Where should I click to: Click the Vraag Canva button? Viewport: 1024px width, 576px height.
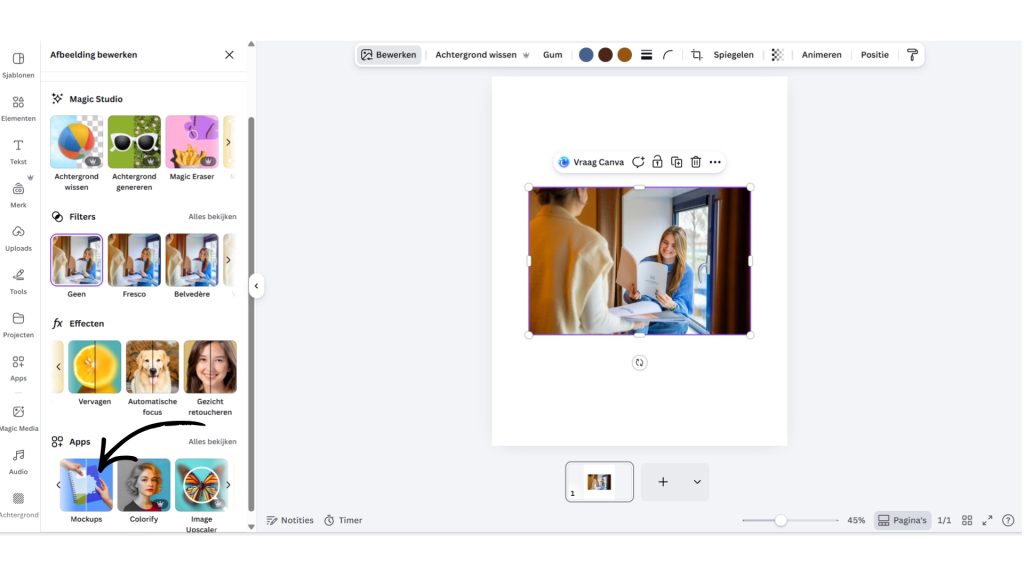pyautogui.click(x=591, y=162)
